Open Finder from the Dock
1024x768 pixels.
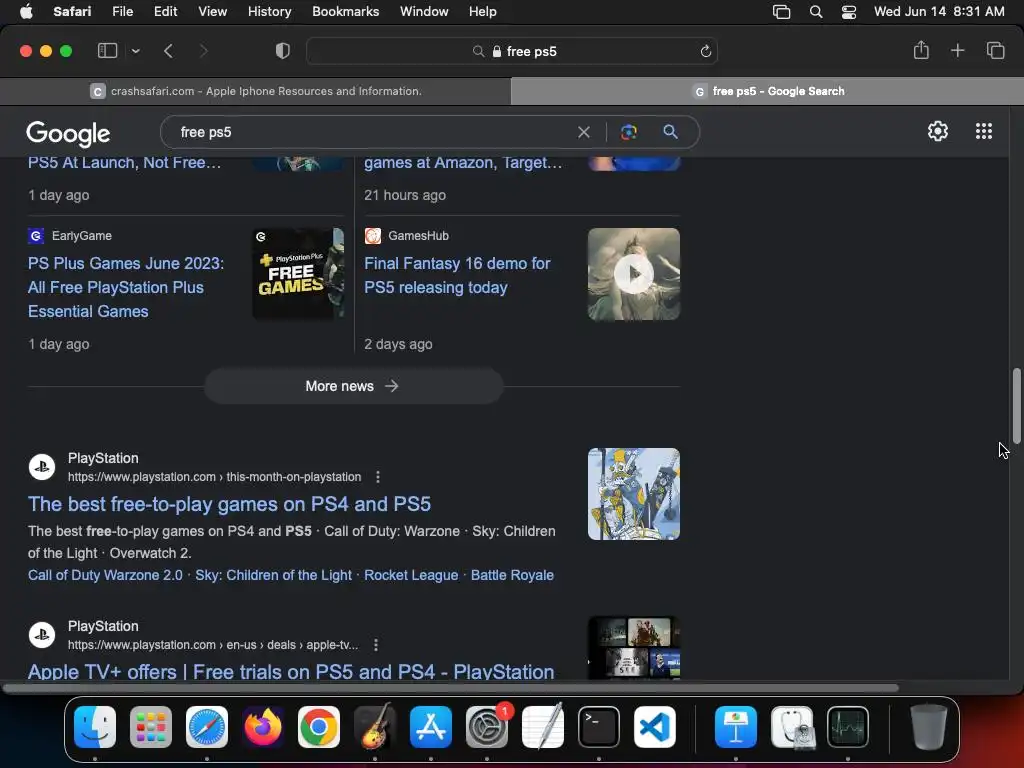(95, 727)
